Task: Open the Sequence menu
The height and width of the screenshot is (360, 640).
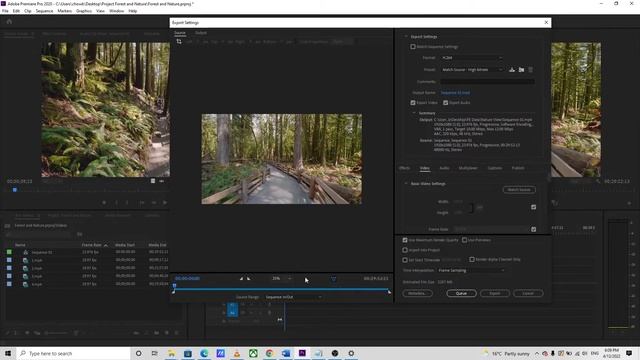Action: 44,11
